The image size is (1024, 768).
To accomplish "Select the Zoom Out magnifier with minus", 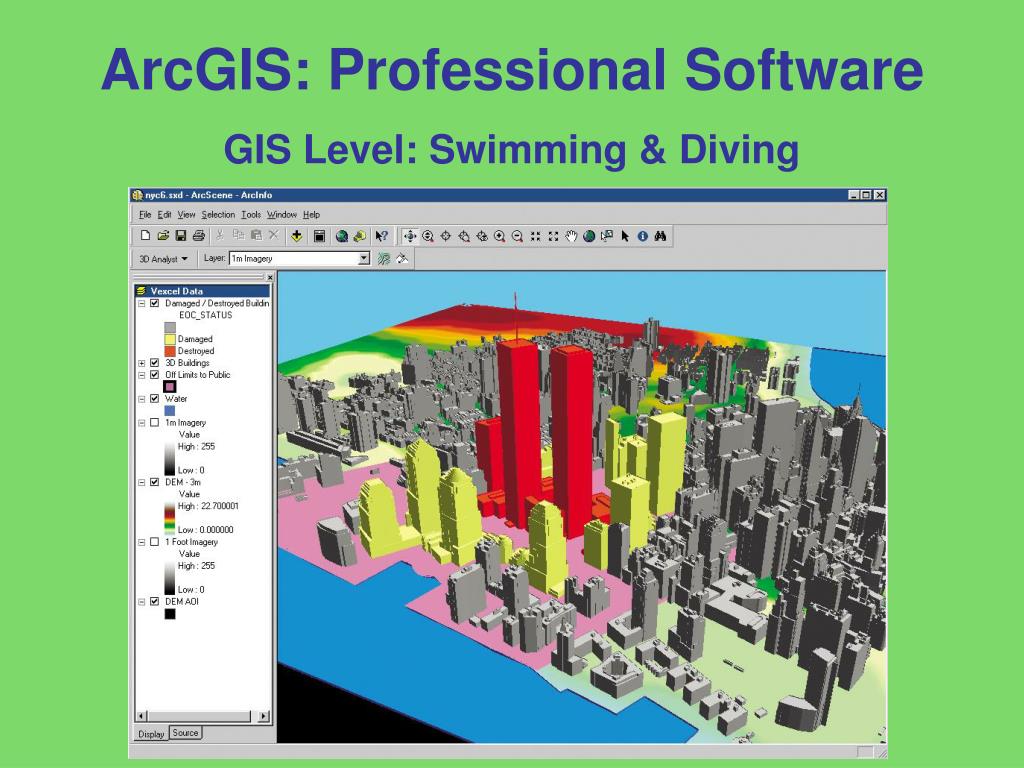I will (517, 236).
